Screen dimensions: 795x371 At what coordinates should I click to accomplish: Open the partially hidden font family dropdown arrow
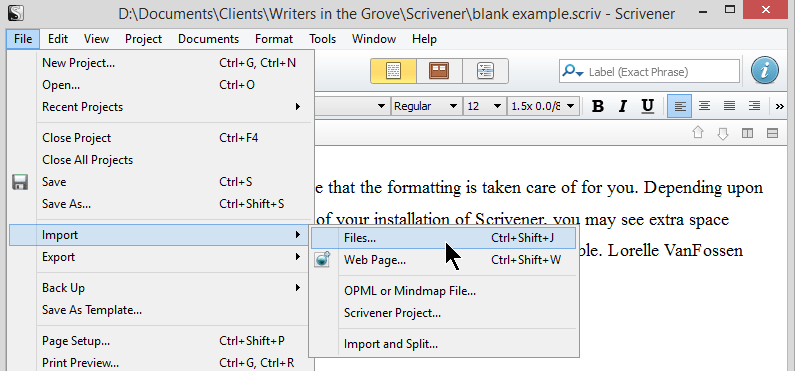click(381, 106)
